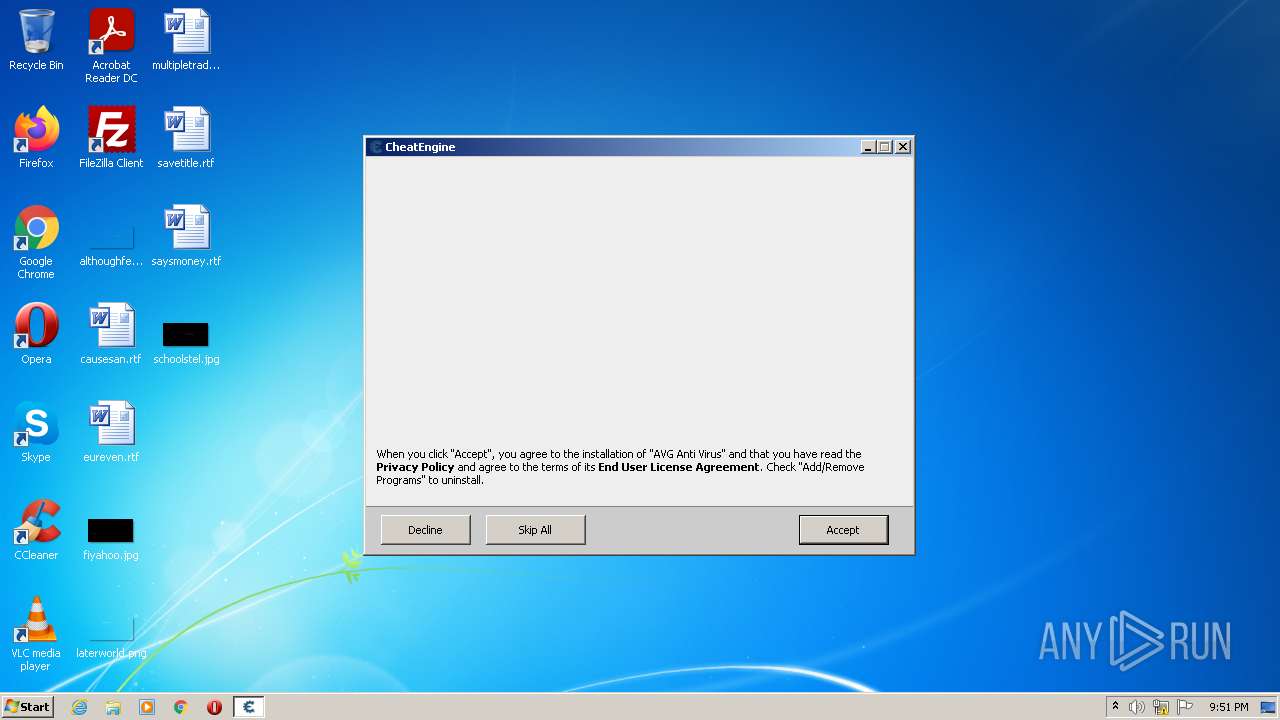This screenshot has height=720, width=1280.
Task: Select the FileZilla Client shortcut
Action: pos(111,138)
